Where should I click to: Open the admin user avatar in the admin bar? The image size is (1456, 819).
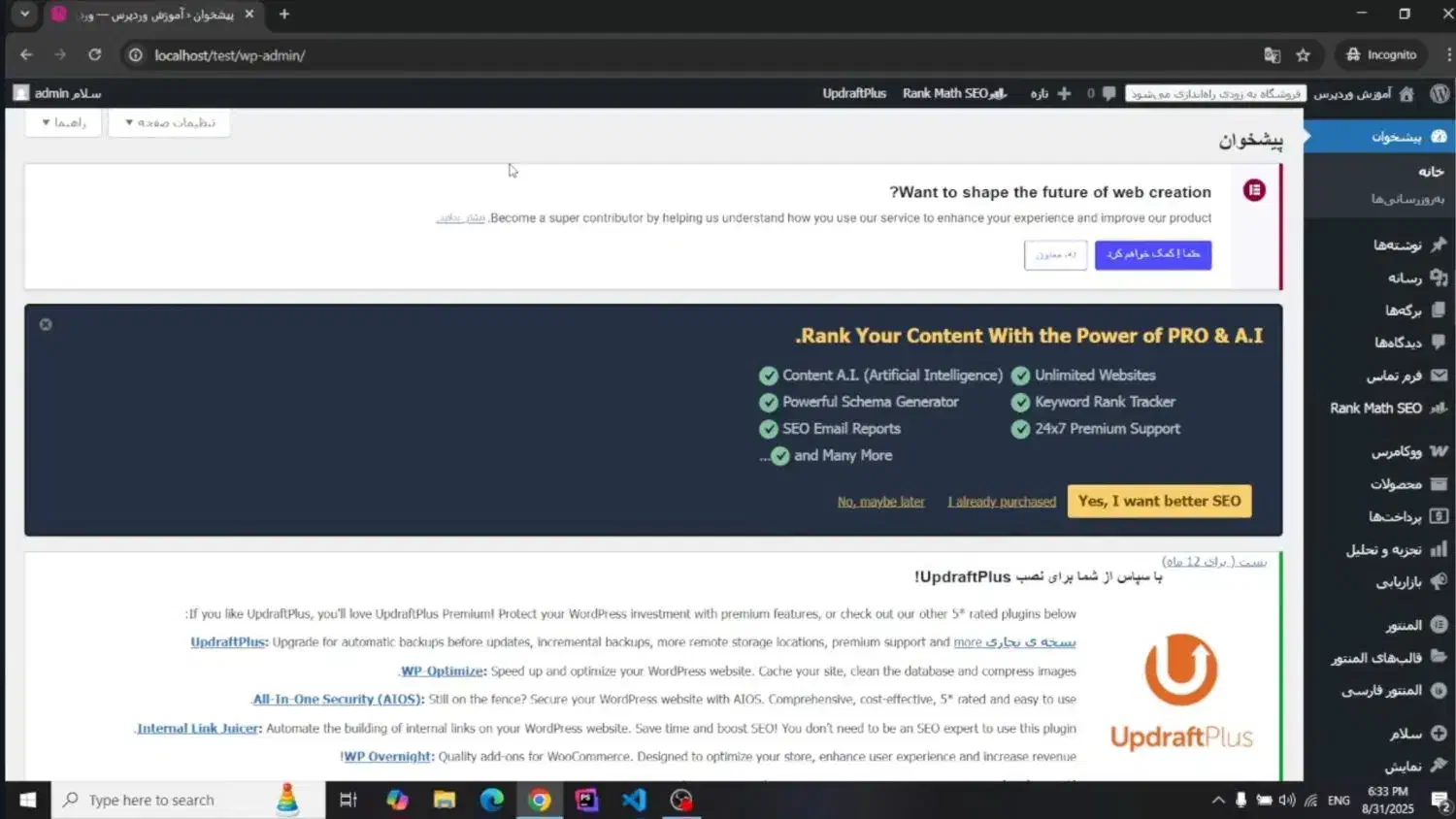tap(21, 93)
